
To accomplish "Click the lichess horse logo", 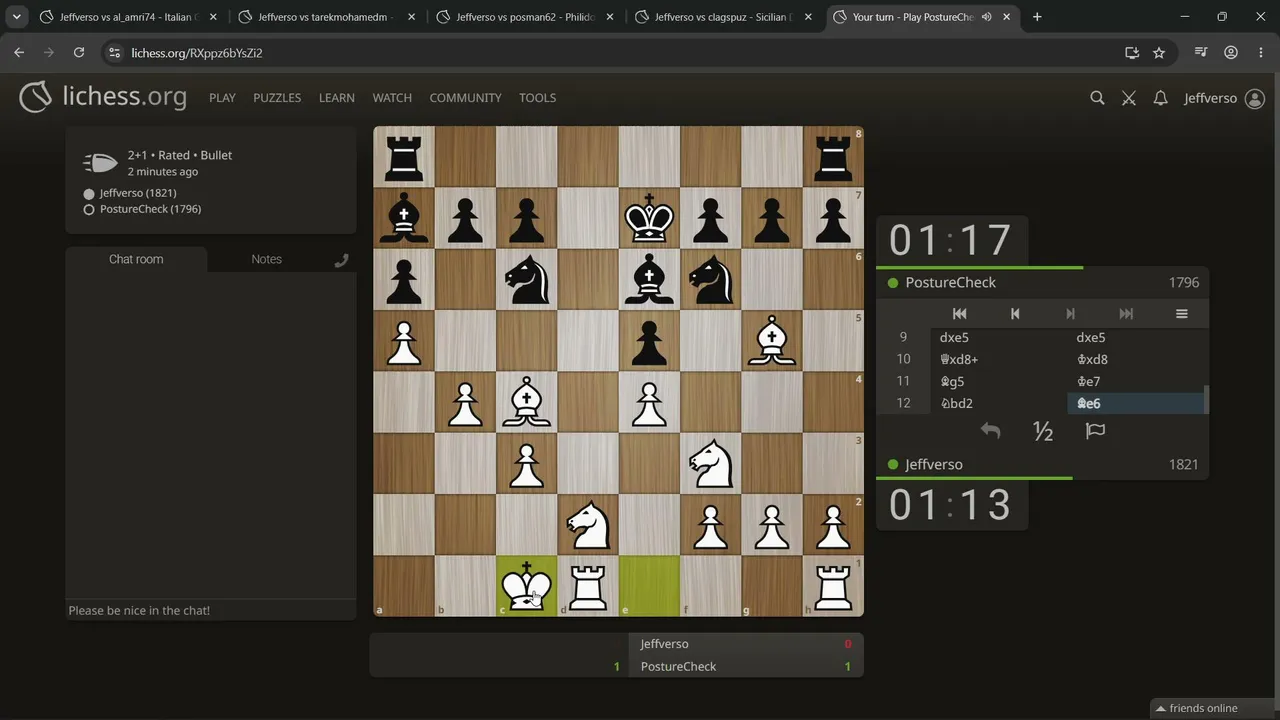I will point(36,97).
